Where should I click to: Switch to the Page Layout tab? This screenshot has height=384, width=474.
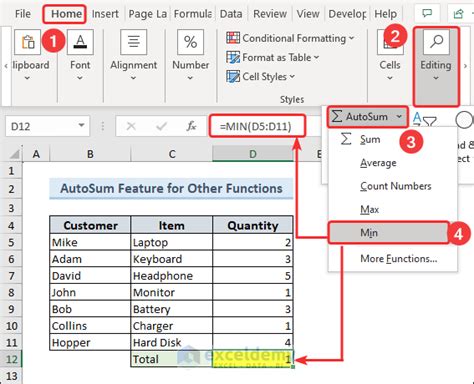click(148, 14)
